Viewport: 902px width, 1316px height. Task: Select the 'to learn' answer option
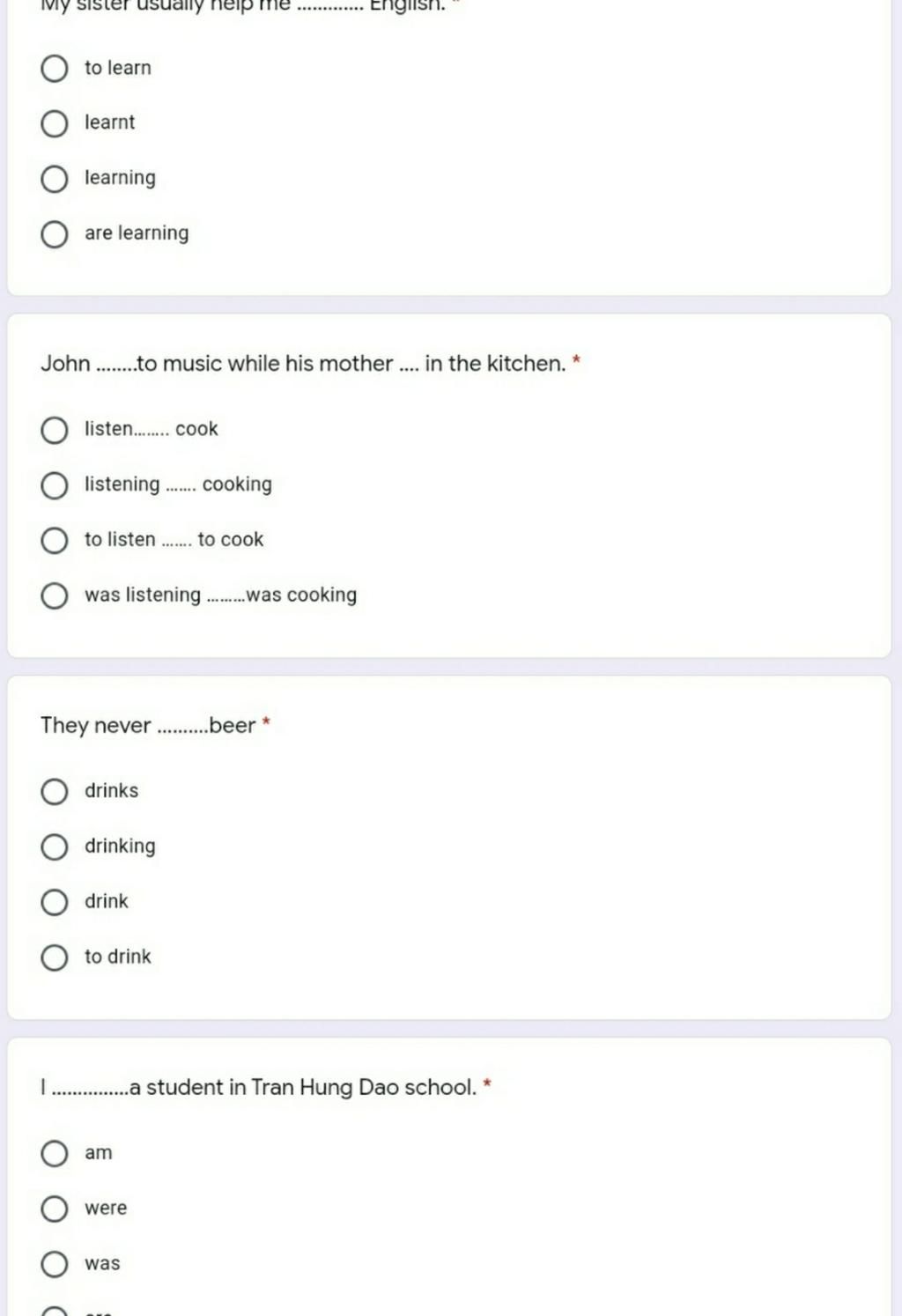pos(55,68)
